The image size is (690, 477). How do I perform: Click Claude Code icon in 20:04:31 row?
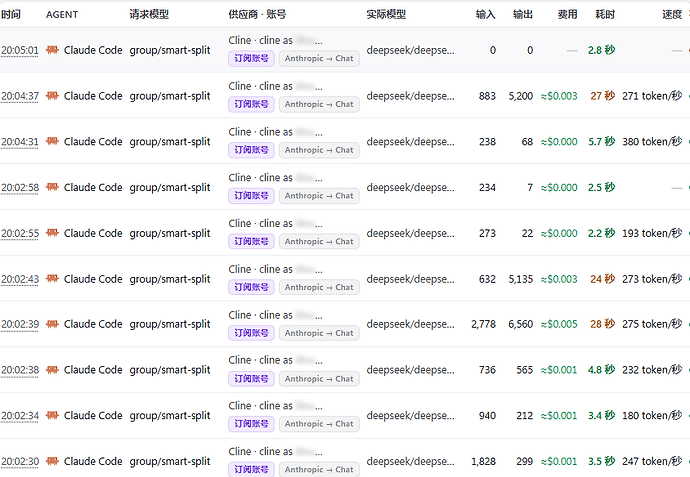click(x=52, y=142)
